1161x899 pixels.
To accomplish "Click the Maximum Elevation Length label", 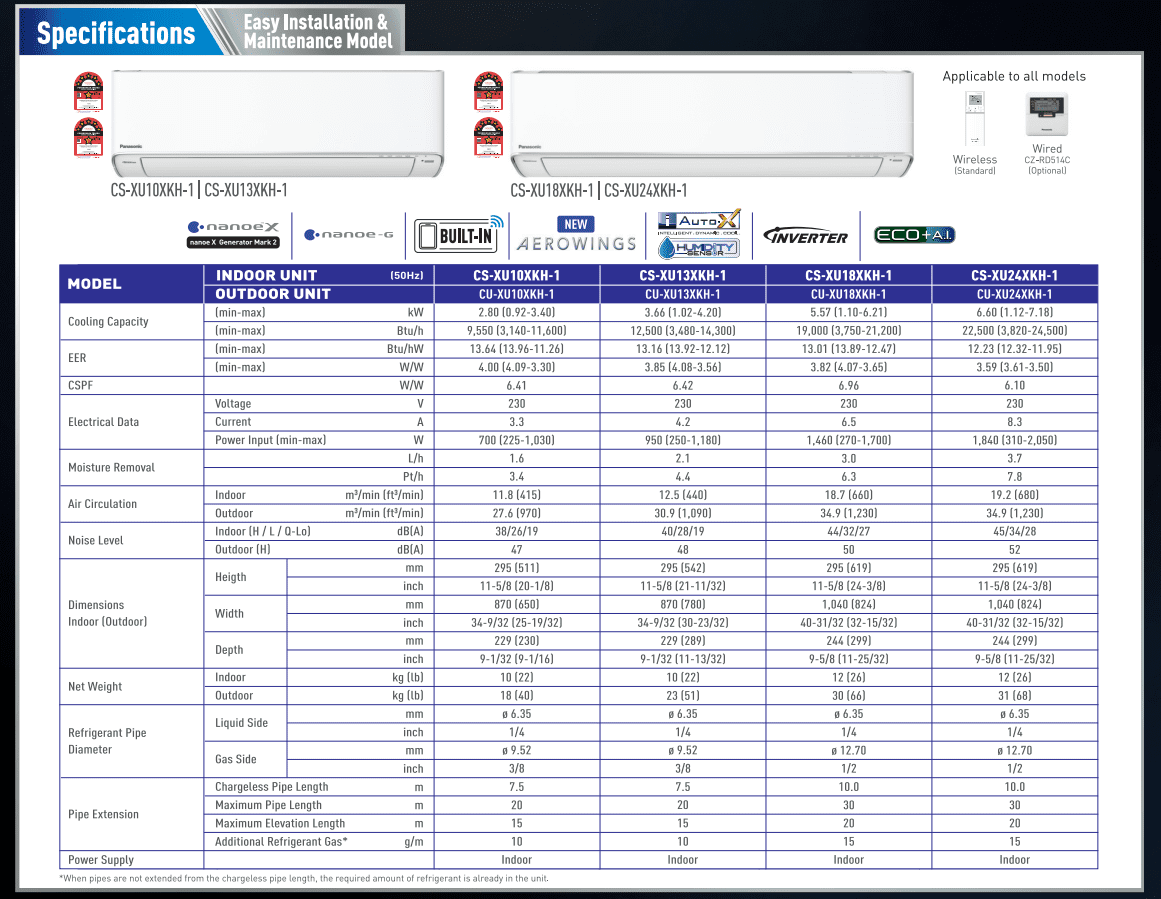I will coord(280,823).
